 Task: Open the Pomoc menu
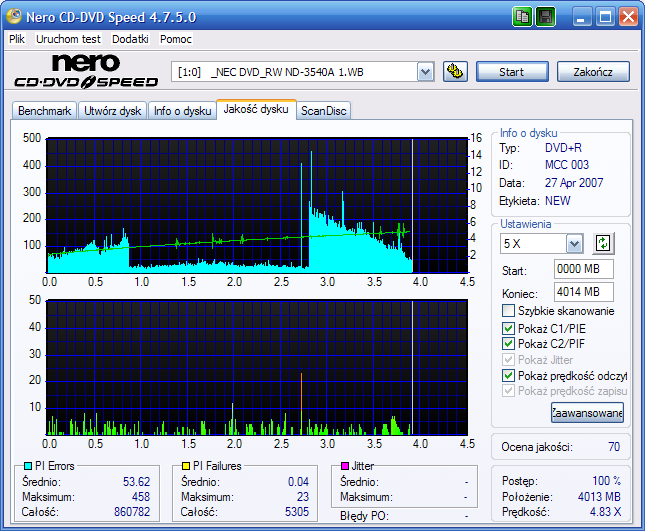(176, 39)
